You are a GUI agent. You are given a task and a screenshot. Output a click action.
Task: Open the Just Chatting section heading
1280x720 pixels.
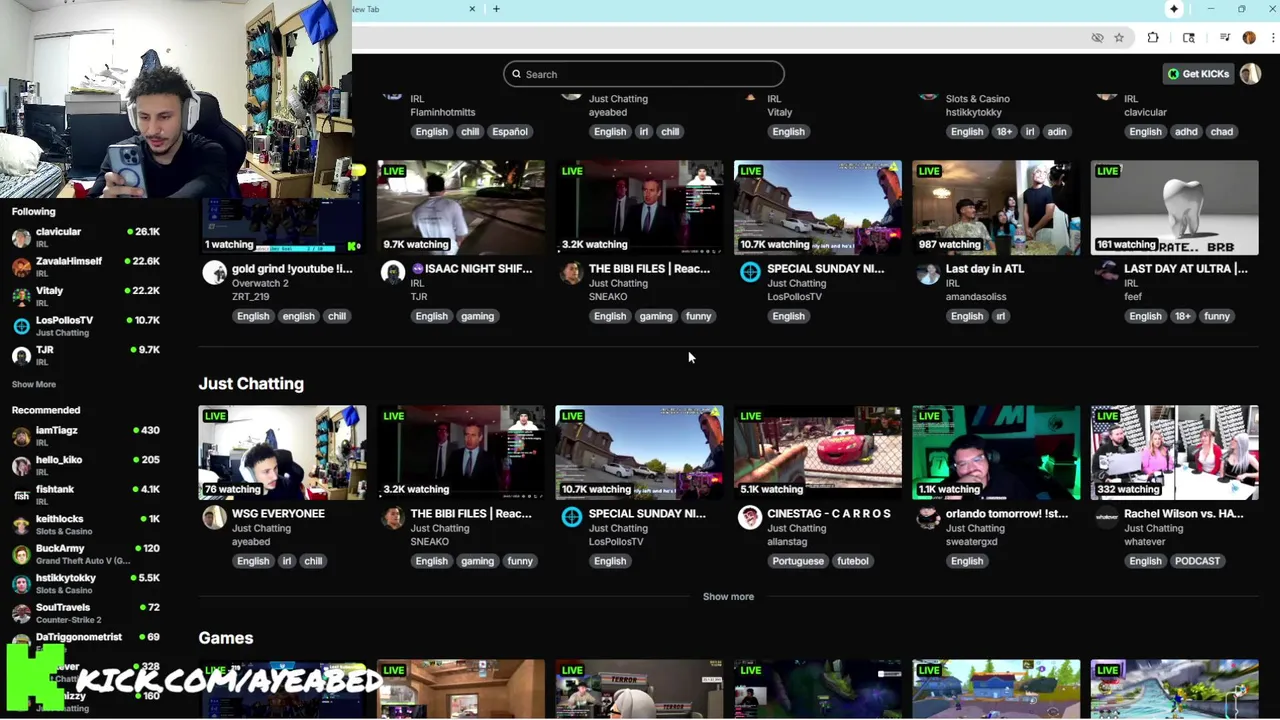point(251,384)
